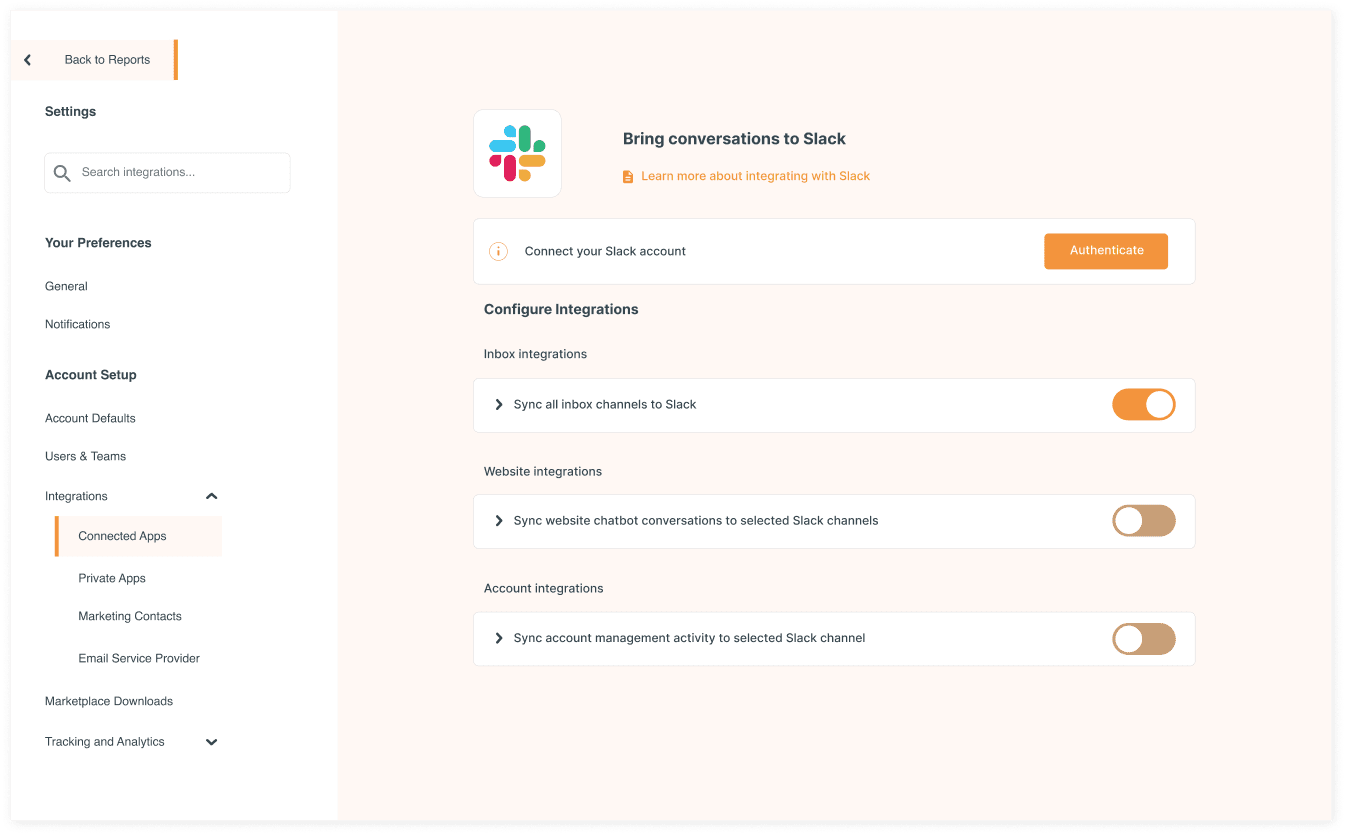Click the Integrations menu label
The width and height of the screenshot is (1346, 835).
click(76, 496)
